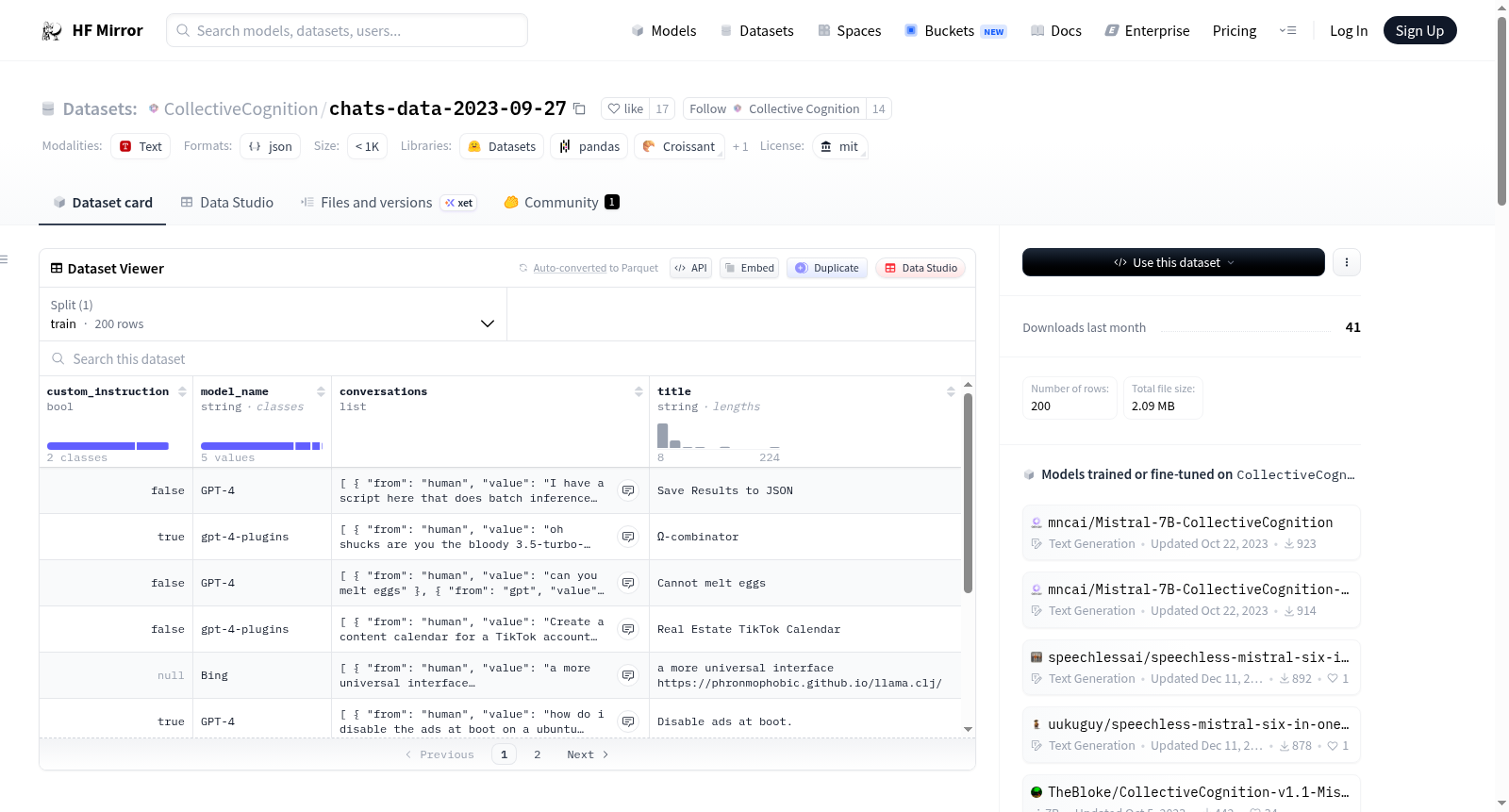
Task: Open the Auto-converted to Parquet link
Action: click(x=570, y=268)
